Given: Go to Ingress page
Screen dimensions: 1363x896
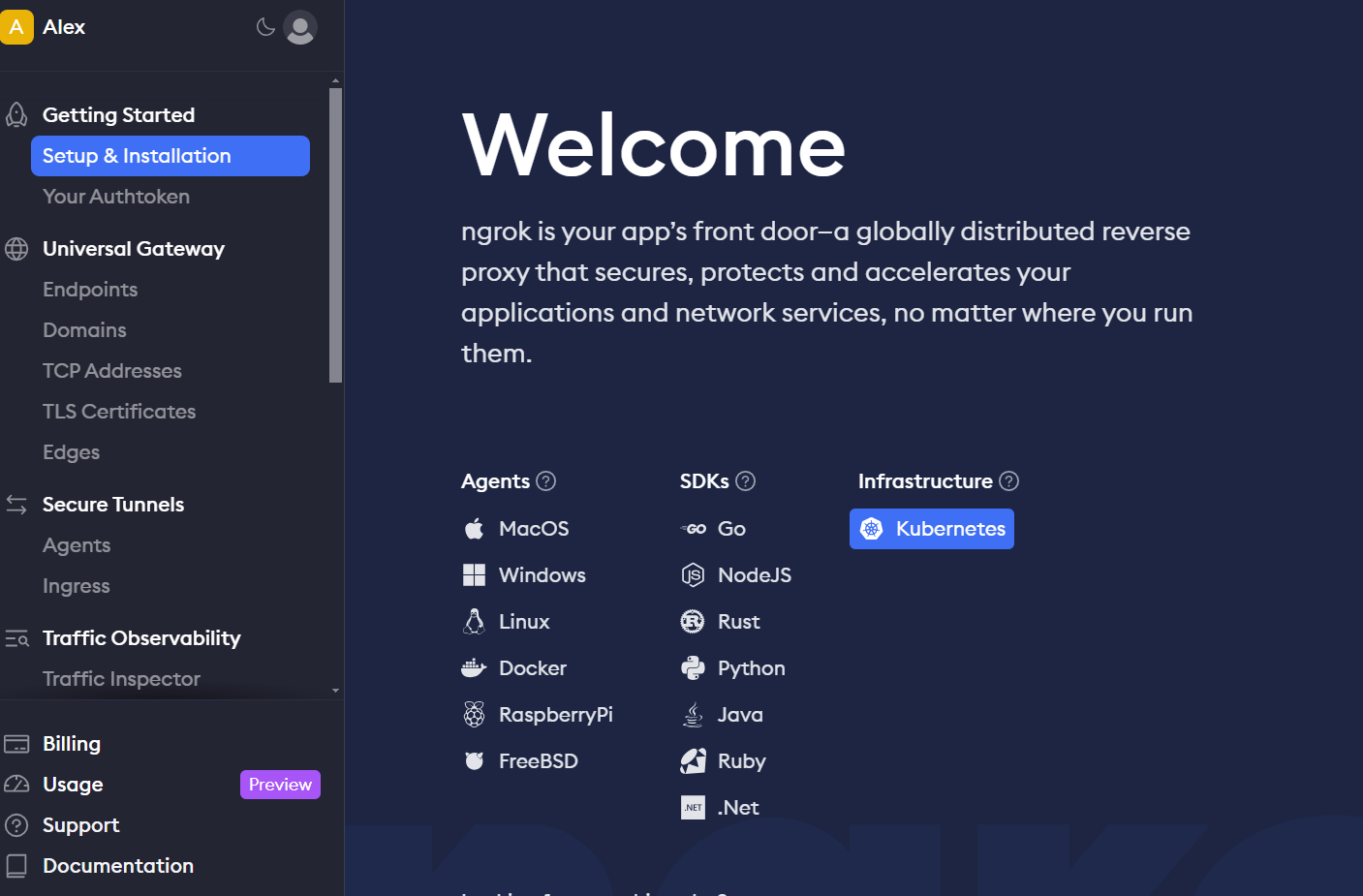Looking at the screenshot, I should [x=76, y=586].
